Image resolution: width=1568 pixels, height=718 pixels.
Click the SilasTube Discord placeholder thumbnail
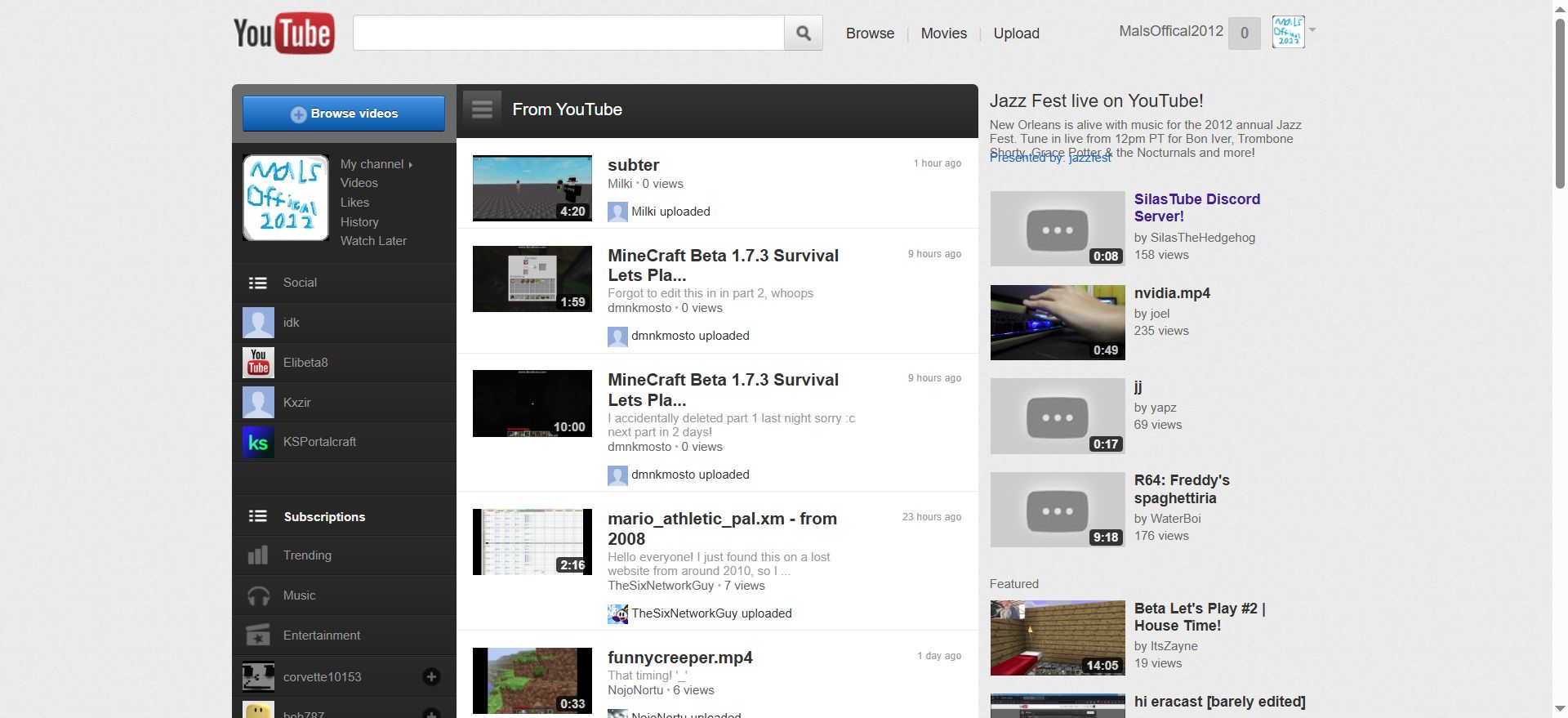click(x=1058, y=229)
